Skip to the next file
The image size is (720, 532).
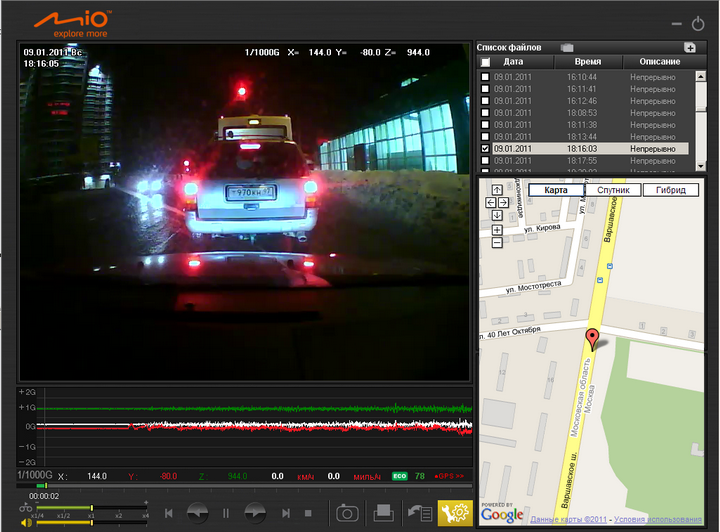point(286,513)
